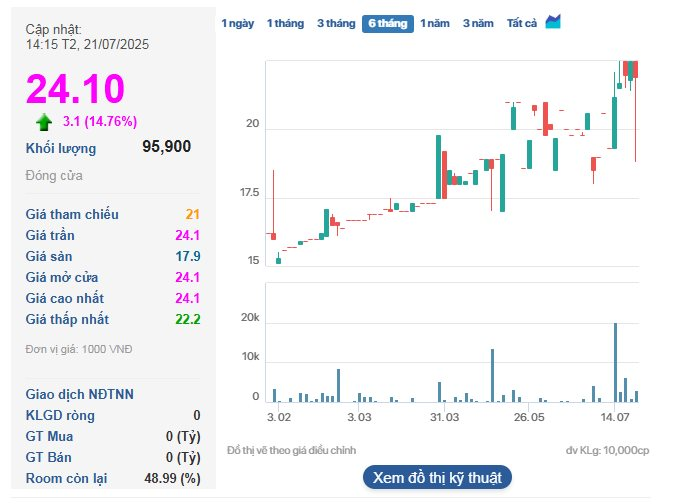679x504 pixels.
Task: Click the large 24.10 price figure
Action: (75, 88)
